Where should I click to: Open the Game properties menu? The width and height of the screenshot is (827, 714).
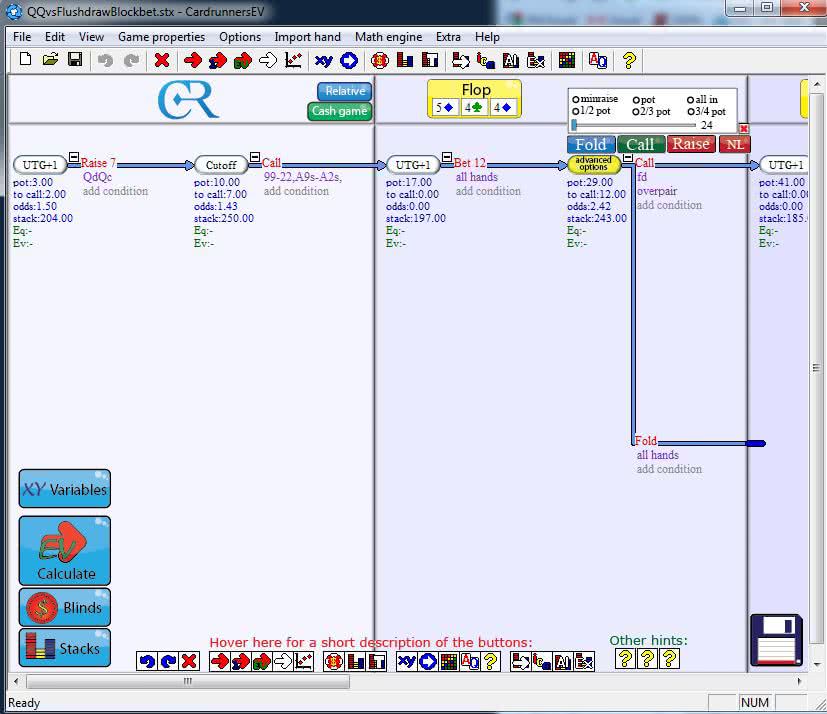point(161,37)
